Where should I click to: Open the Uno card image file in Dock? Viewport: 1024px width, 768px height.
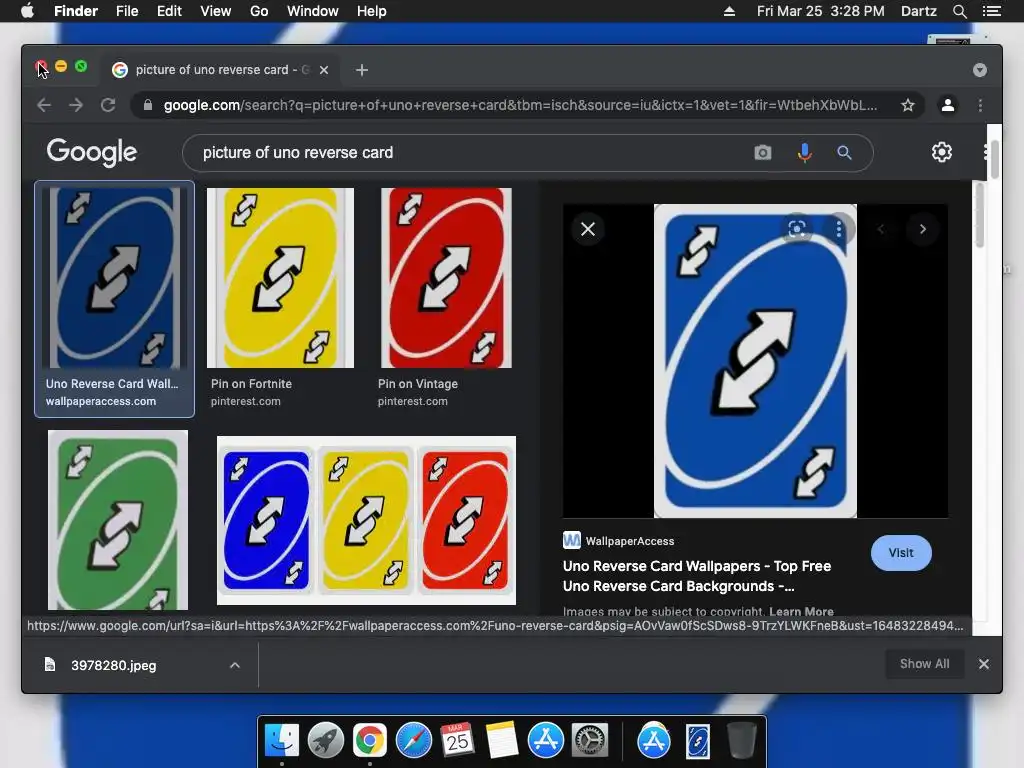pos(697,741)
